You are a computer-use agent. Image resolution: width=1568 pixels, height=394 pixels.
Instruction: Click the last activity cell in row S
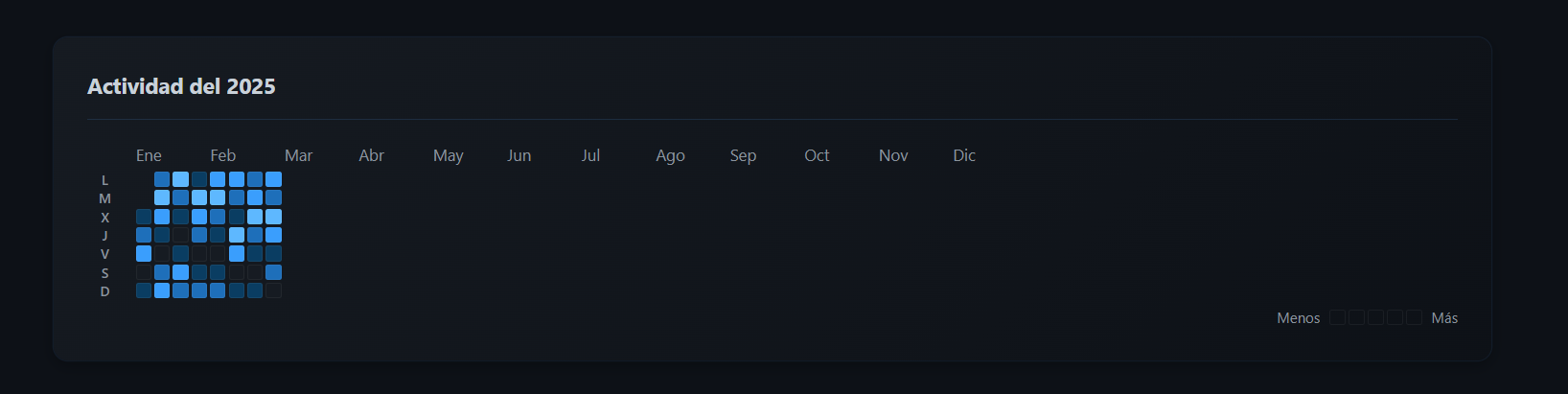(x=273, y=272)
